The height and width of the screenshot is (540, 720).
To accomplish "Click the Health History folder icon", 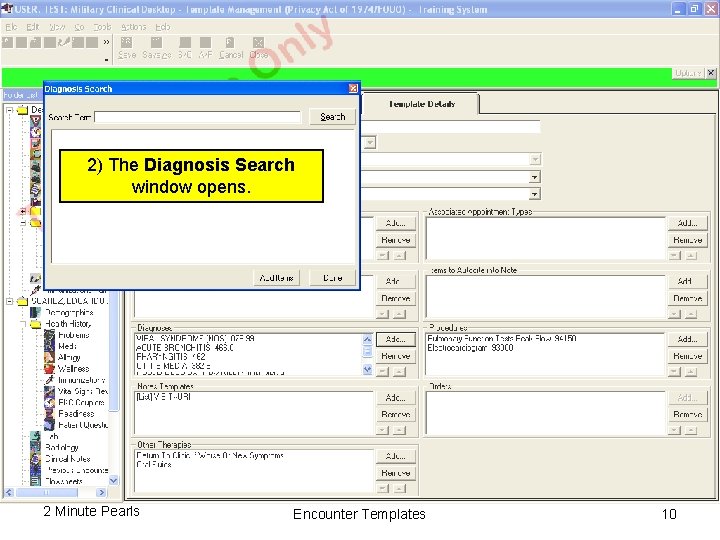I will 35,324.
